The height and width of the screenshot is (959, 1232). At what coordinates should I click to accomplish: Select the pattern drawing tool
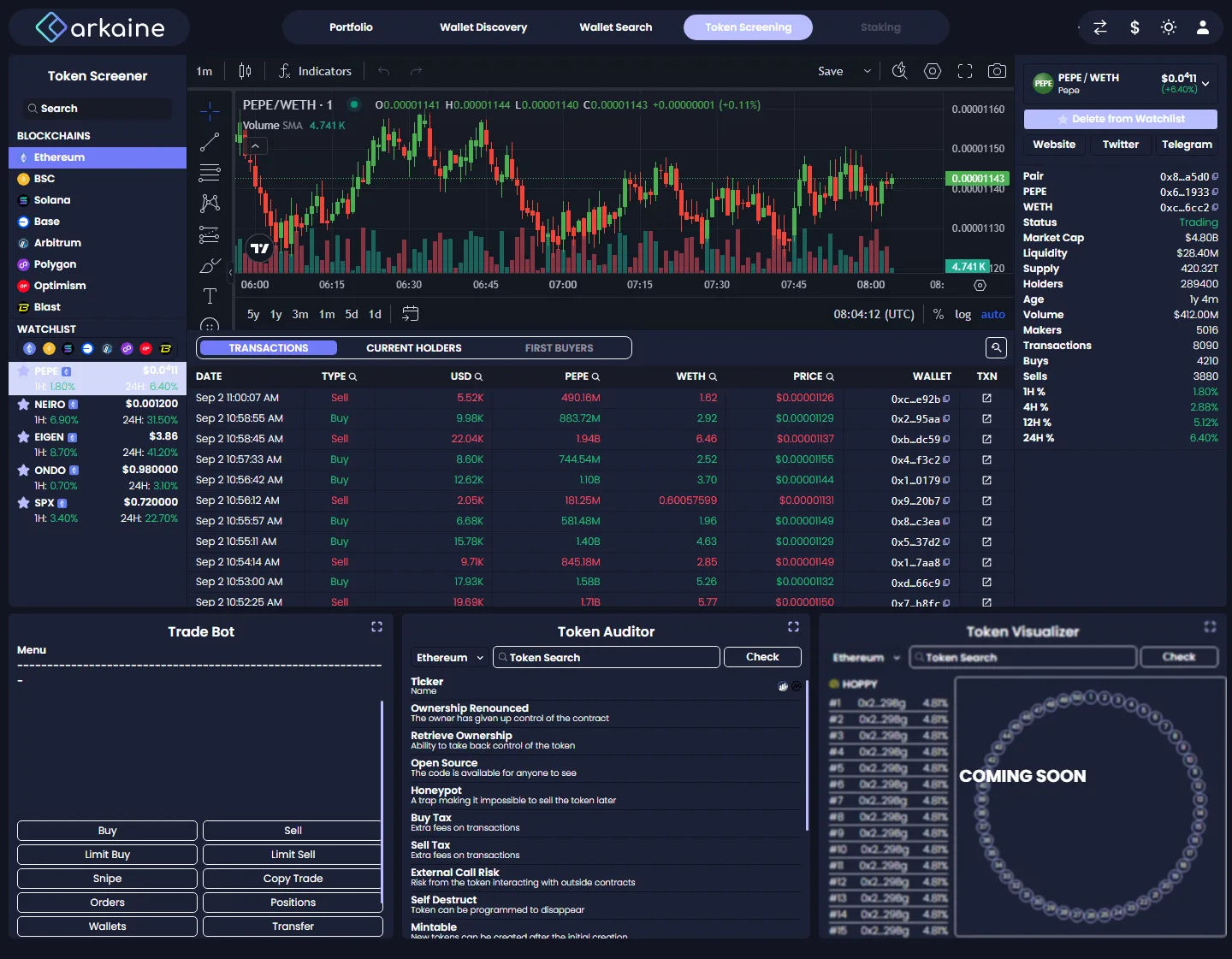point(210,204)
